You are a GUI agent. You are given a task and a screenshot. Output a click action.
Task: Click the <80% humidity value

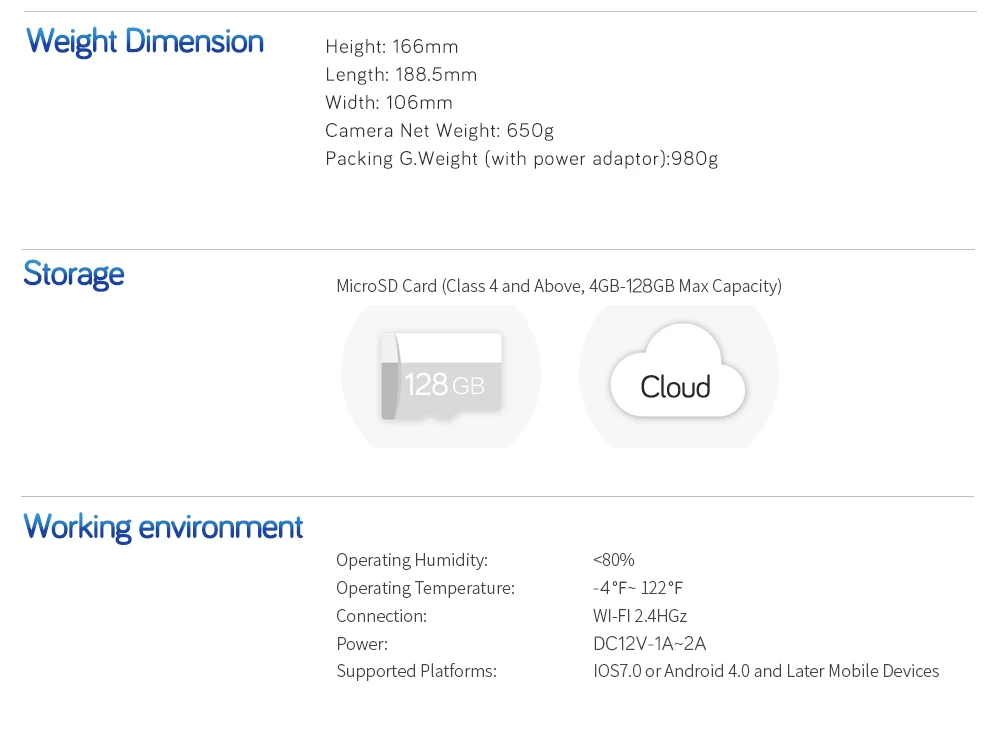614,560
